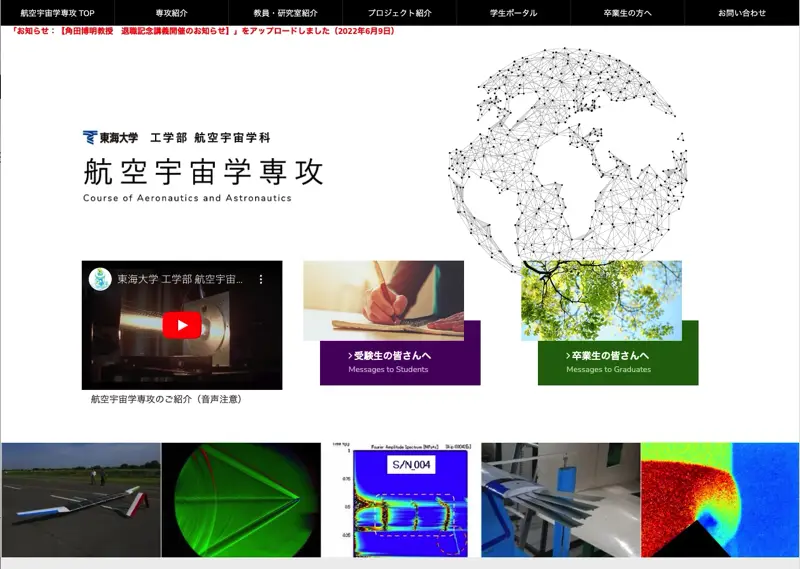This screenshot has height=569, width=800.
Task: Open the 航空宇宙学専攻 TOP menu item
Action: point(57,13)
